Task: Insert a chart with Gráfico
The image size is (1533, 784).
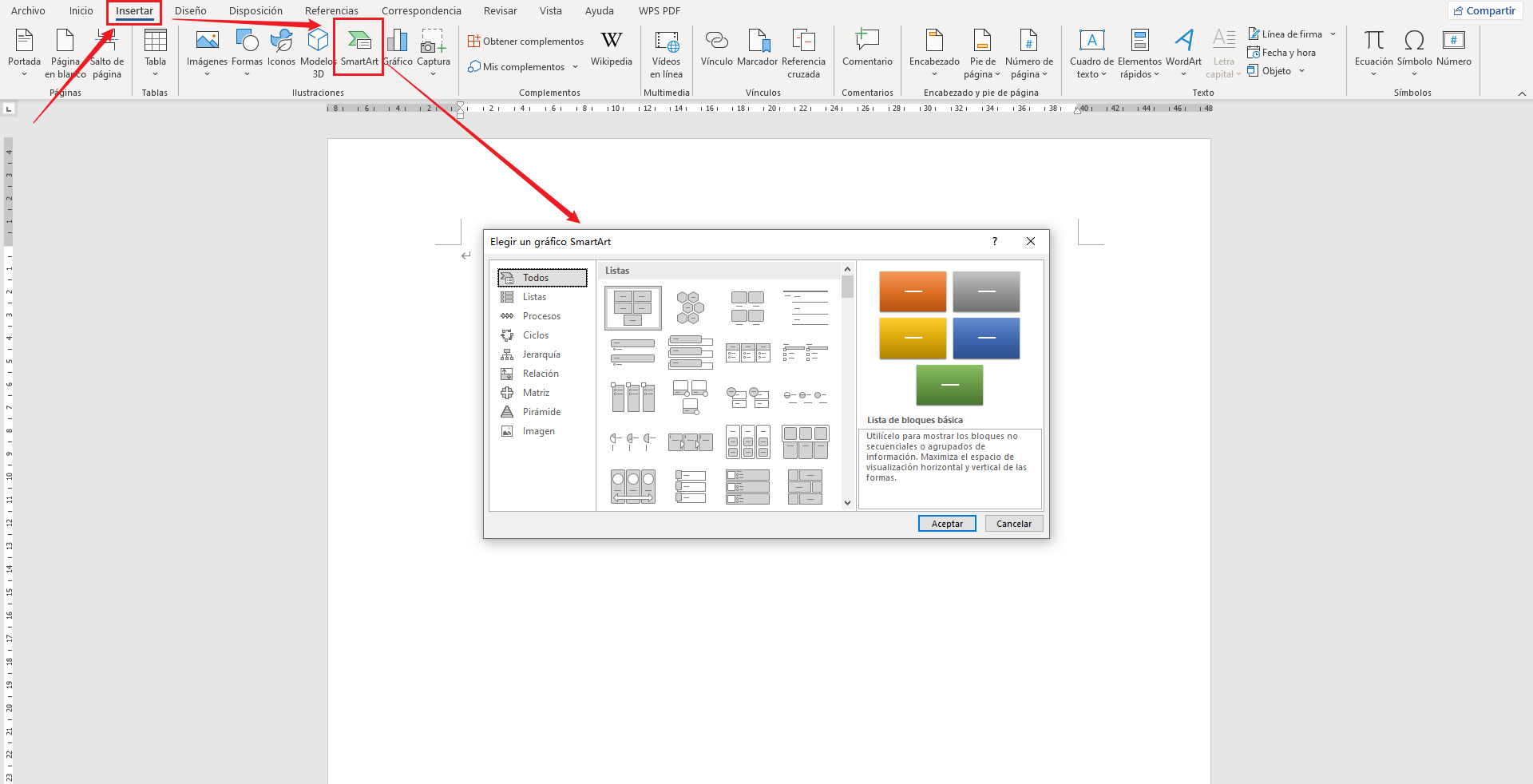Action: click(x=398, y=48)
